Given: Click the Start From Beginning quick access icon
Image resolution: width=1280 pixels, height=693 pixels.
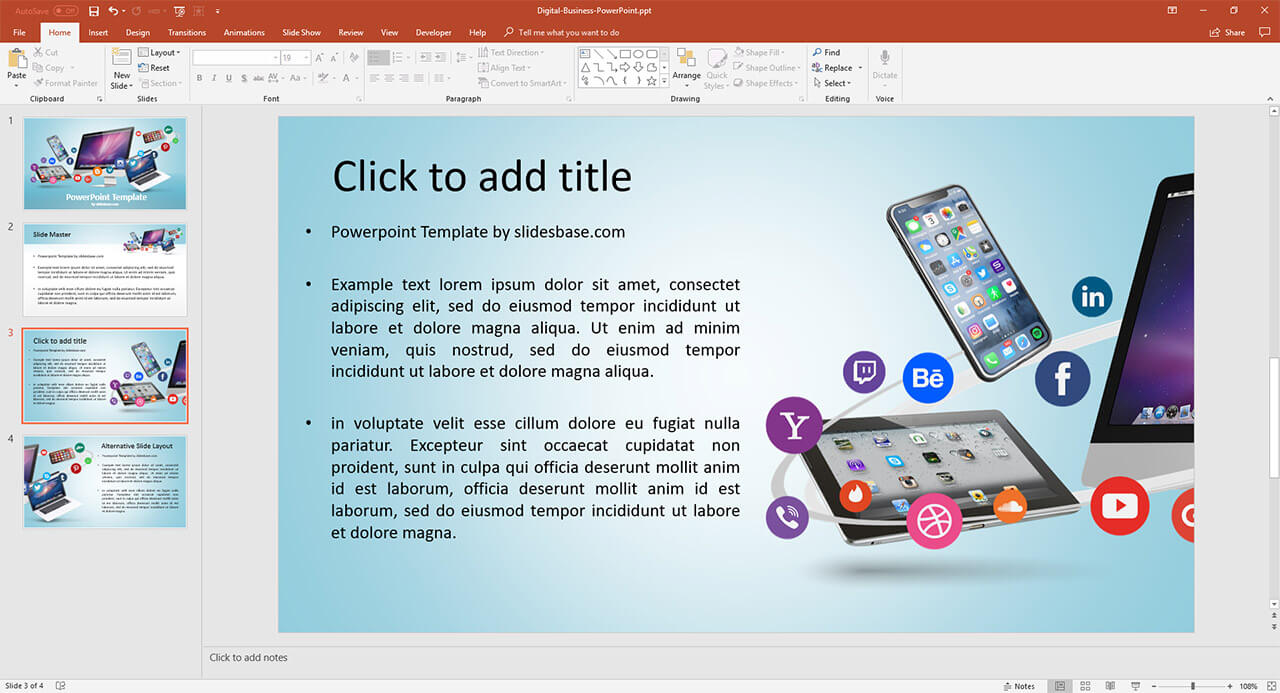Looking at the screenshot, I should pos(179,10).
